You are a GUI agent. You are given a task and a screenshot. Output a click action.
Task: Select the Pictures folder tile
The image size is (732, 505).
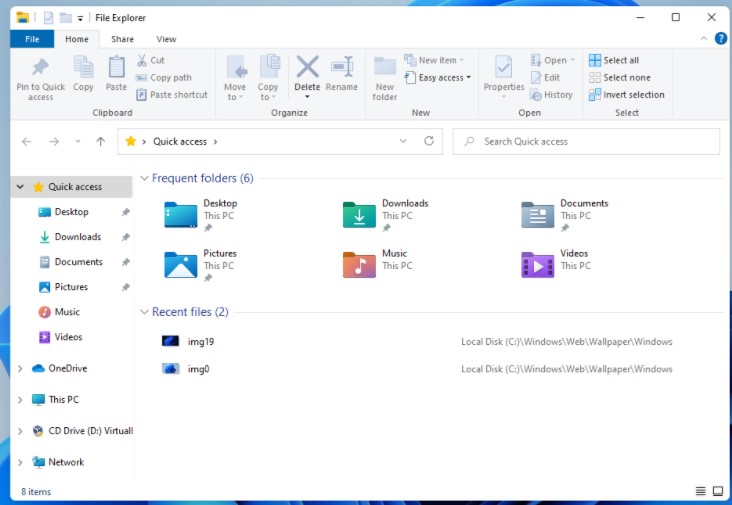(201, 265)
